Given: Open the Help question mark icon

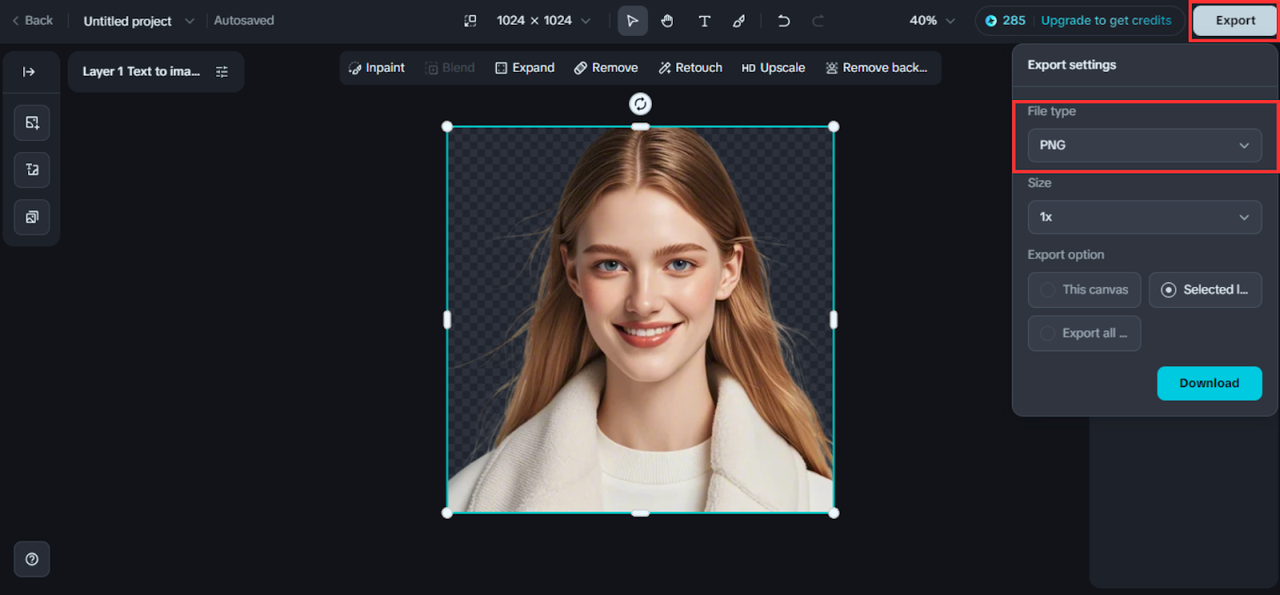Looking at the screenshot, I should point(32,559).
